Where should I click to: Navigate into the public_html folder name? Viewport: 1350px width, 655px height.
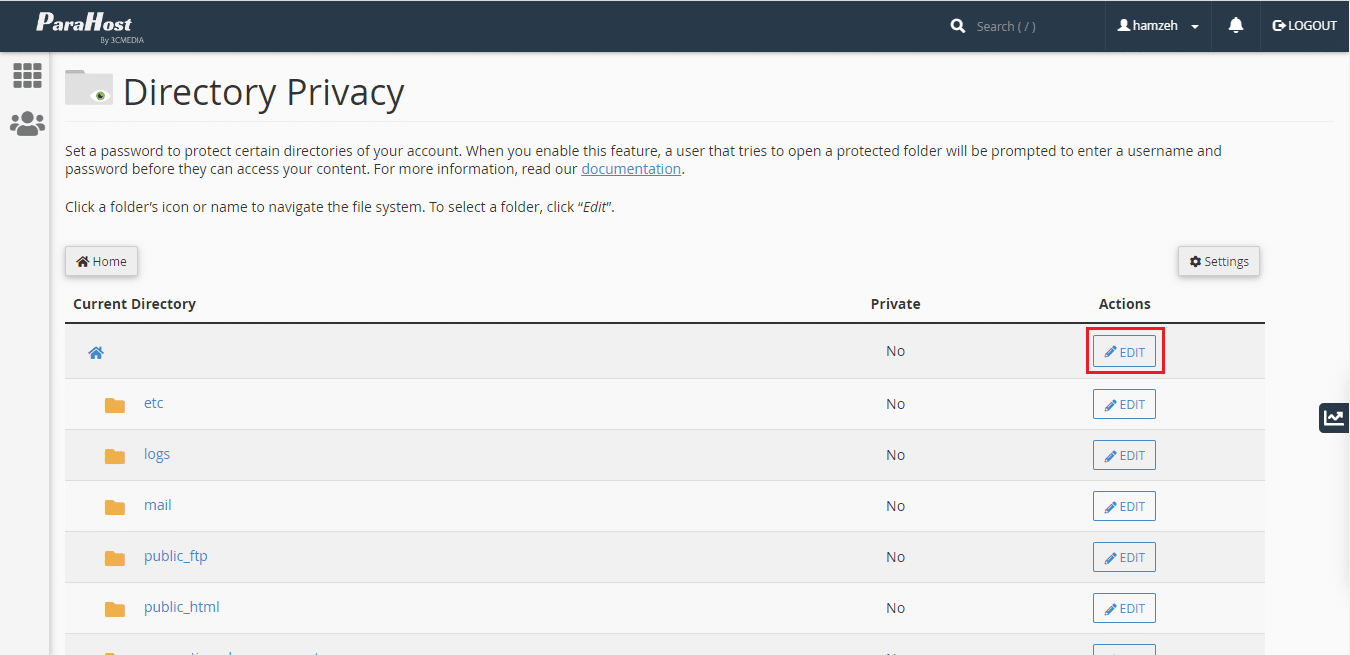click(x=181, y=607)
